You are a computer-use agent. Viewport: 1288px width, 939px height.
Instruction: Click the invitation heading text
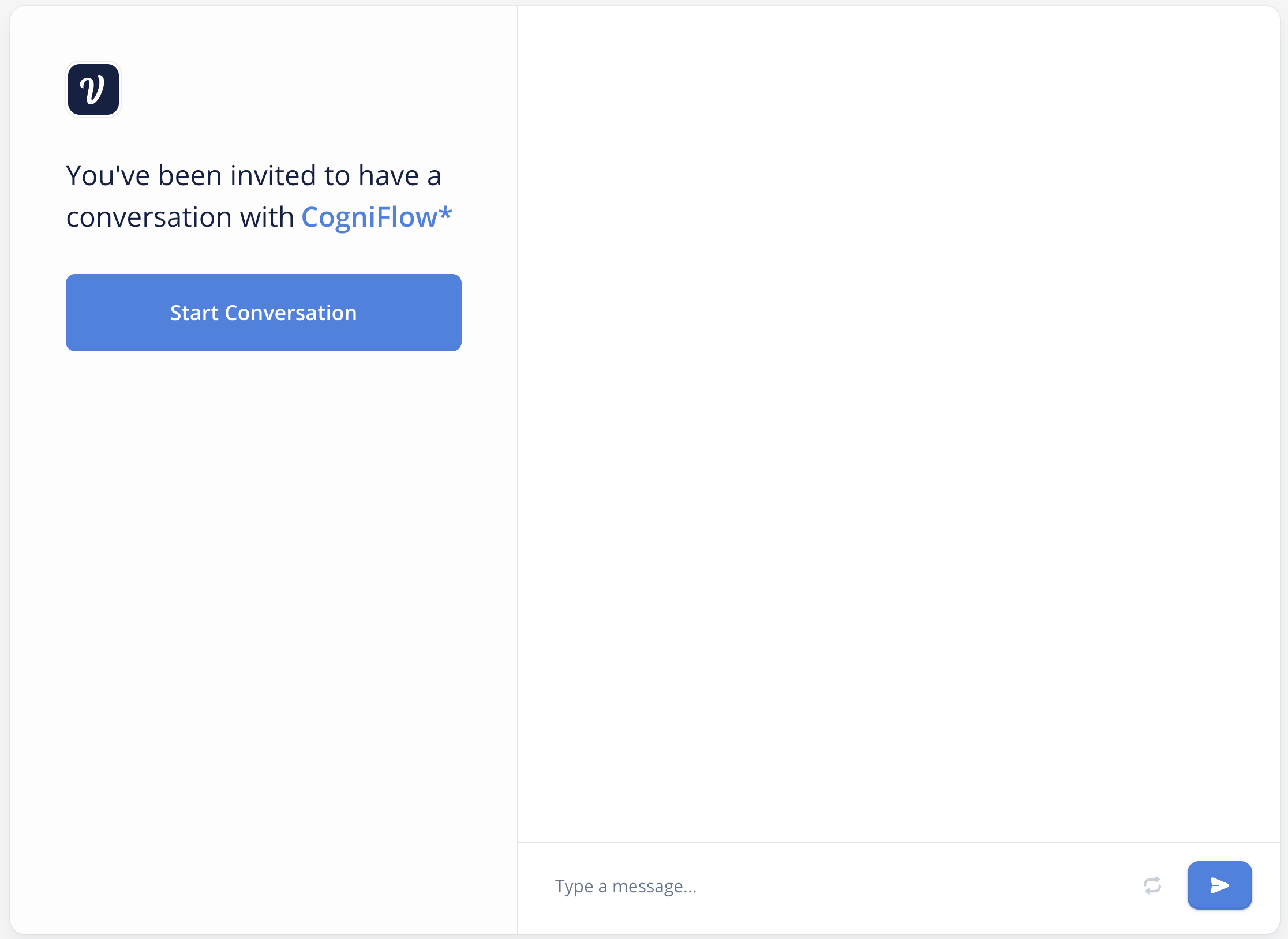coord(259,196)
